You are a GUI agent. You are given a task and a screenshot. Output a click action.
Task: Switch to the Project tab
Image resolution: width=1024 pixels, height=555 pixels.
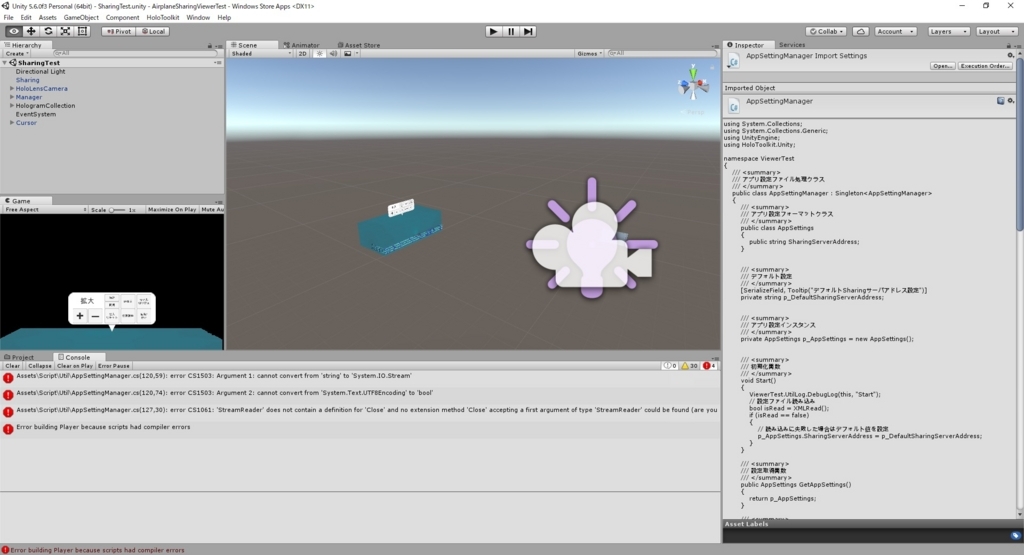(x=19, y=357)
